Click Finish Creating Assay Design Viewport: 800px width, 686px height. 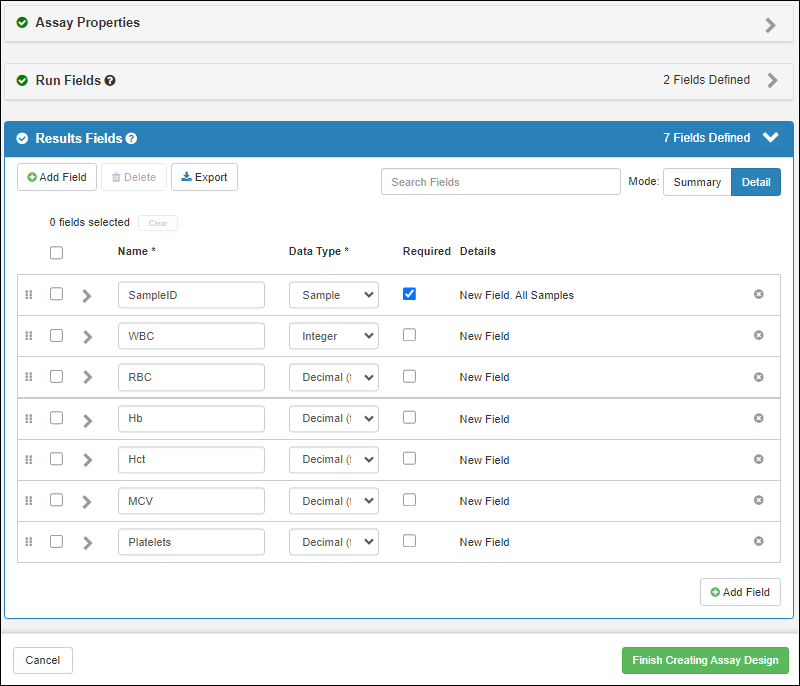click(x=705, y=660)
